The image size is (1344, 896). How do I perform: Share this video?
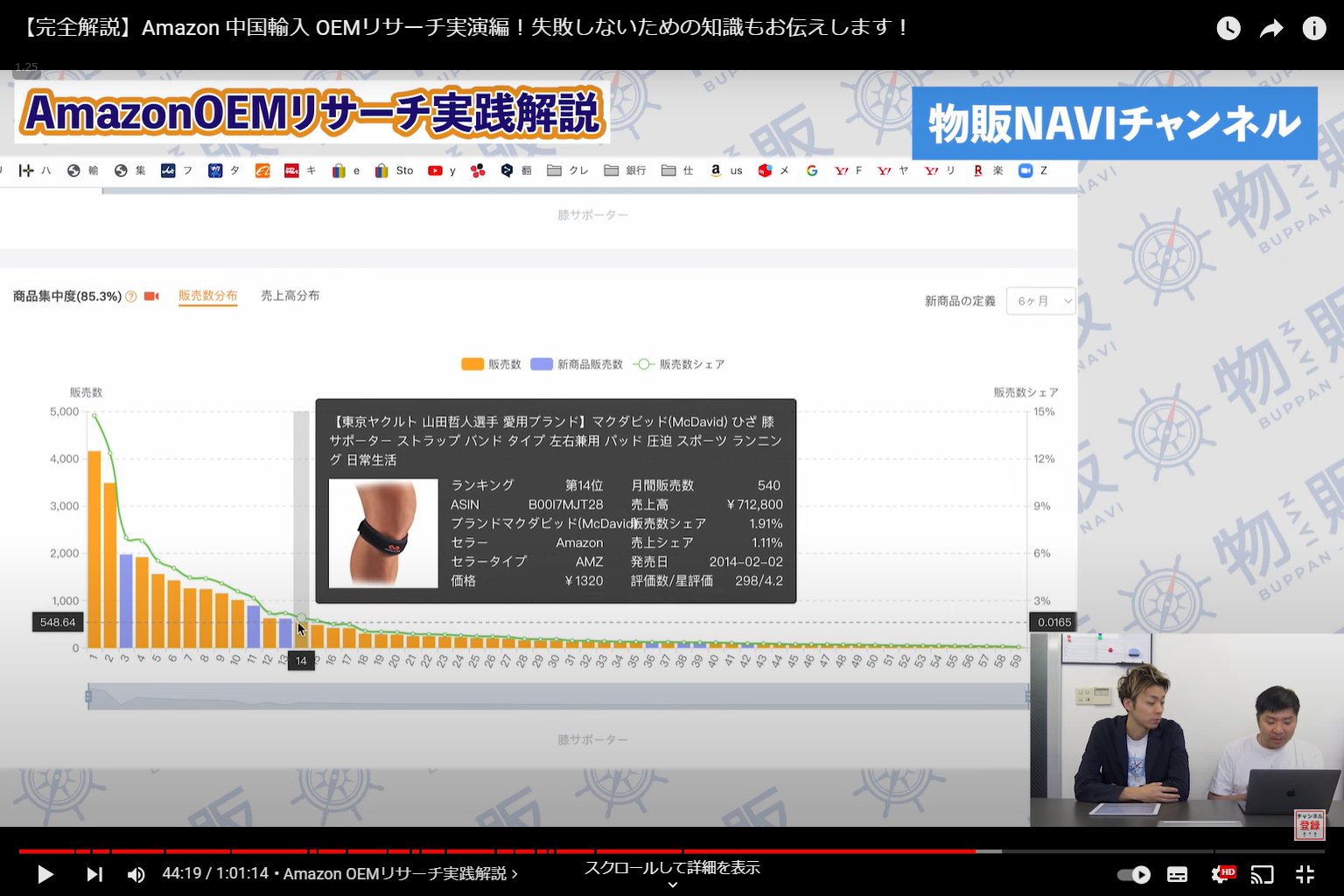(1271, 28)
